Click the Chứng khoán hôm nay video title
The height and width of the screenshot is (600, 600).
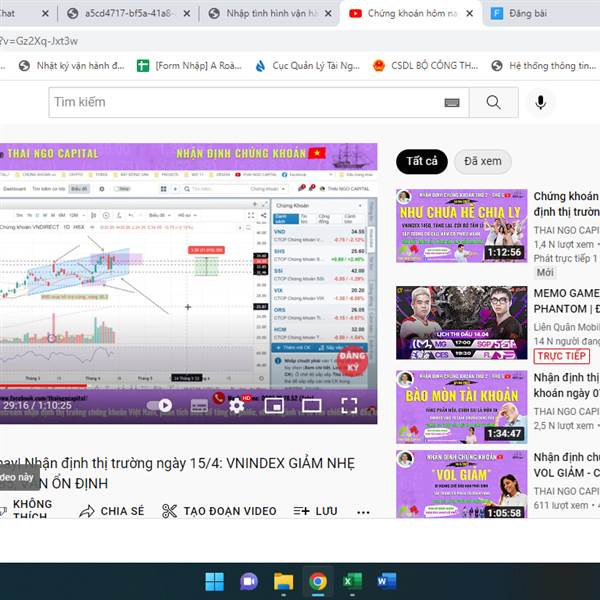[x=567, y=204]
